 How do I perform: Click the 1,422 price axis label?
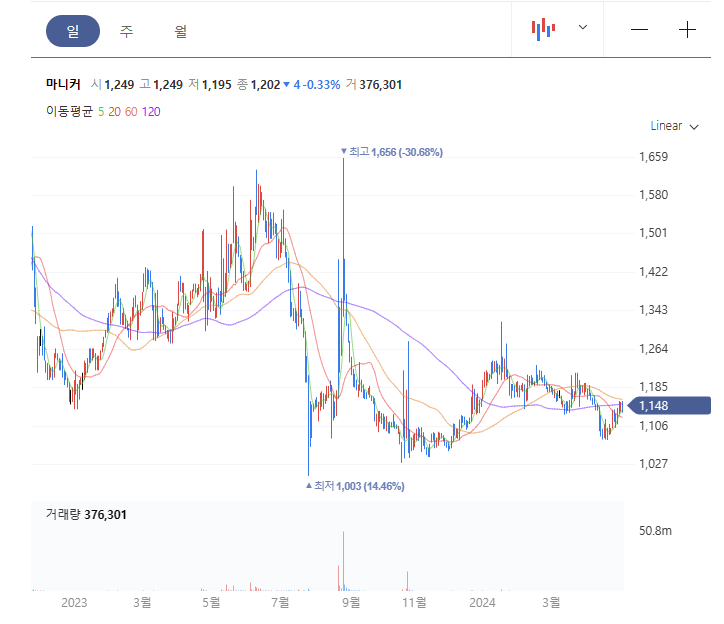tap(653, 272)
